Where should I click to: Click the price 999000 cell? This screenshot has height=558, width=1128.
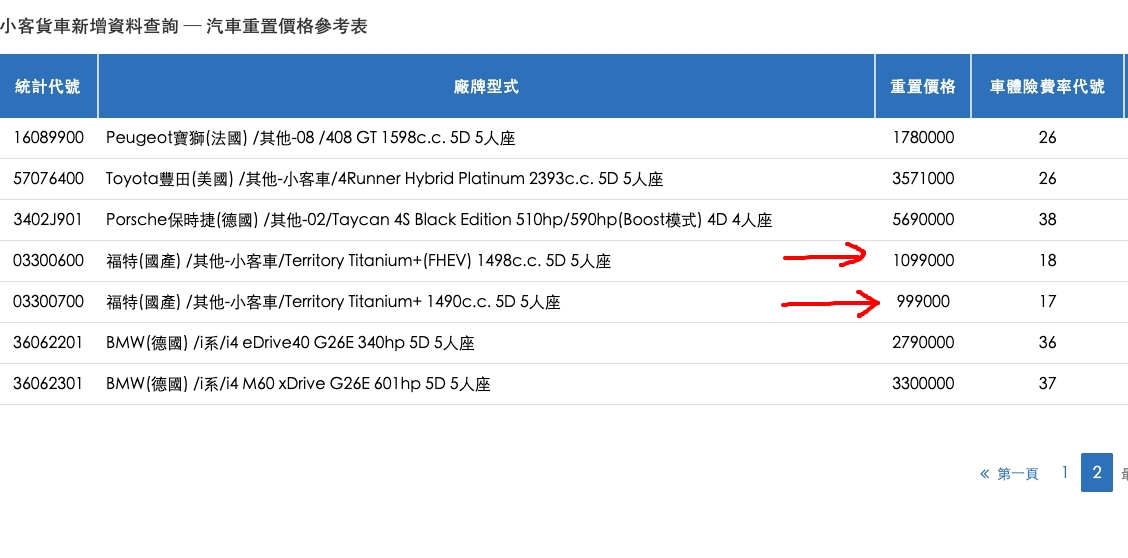tap(923, 302)
